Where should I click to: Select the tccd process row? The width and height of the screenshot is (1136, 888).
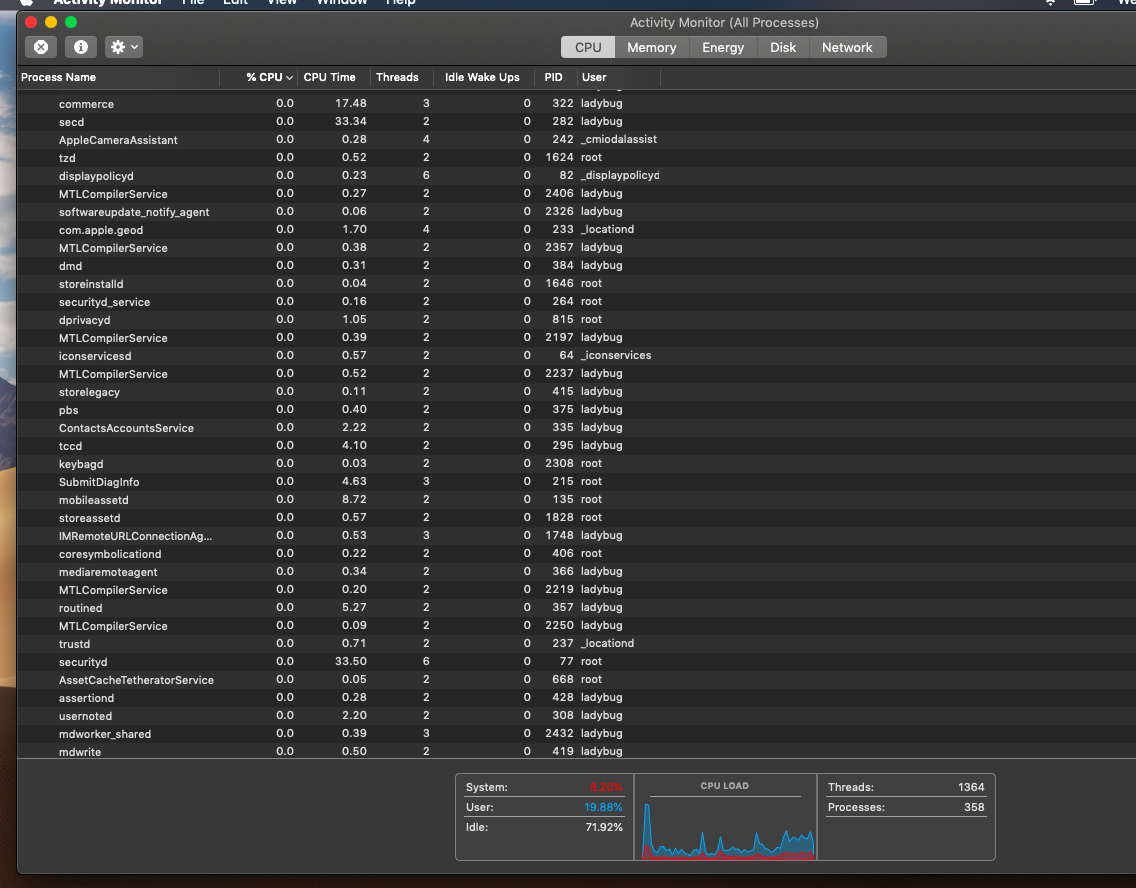577,445
